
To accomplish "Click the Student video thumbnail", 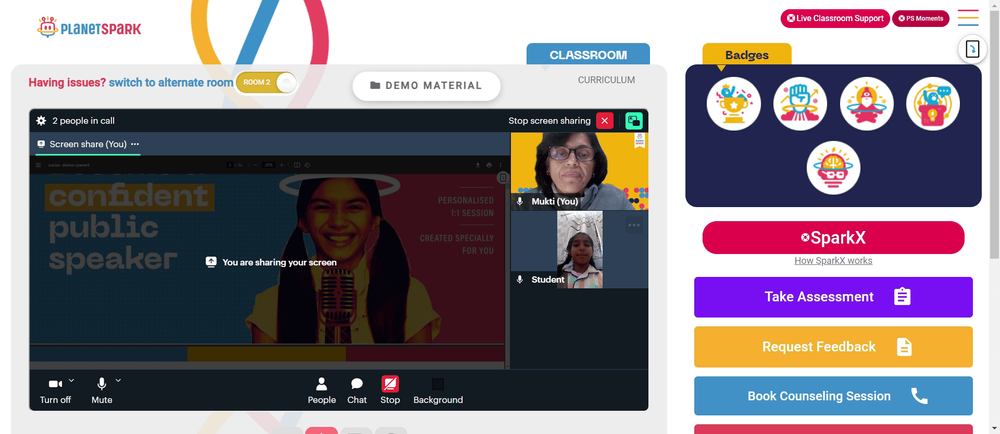I will [x=579, y=249].
